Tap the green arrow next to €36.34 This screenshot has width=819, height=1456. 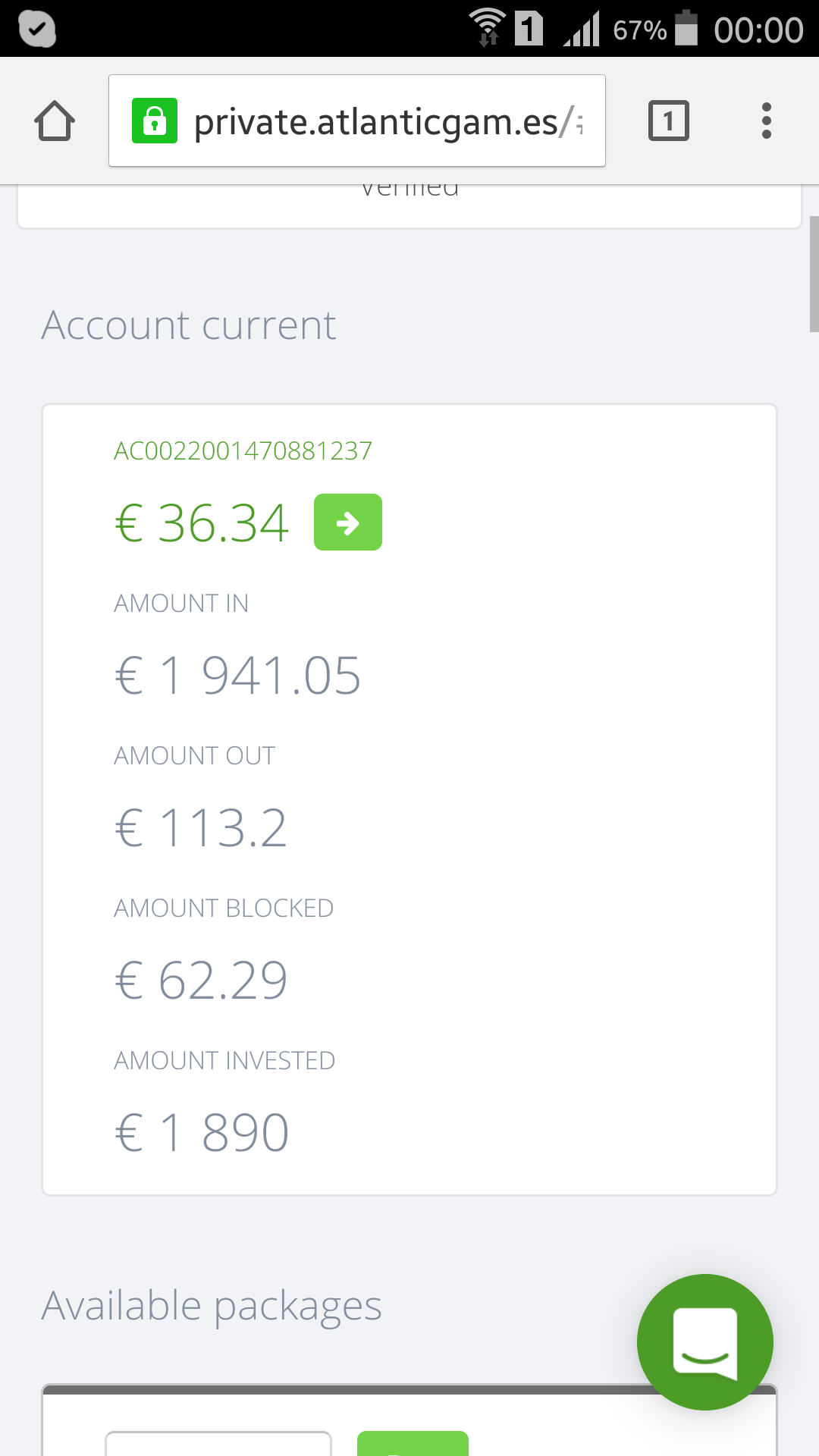(348, 522)
